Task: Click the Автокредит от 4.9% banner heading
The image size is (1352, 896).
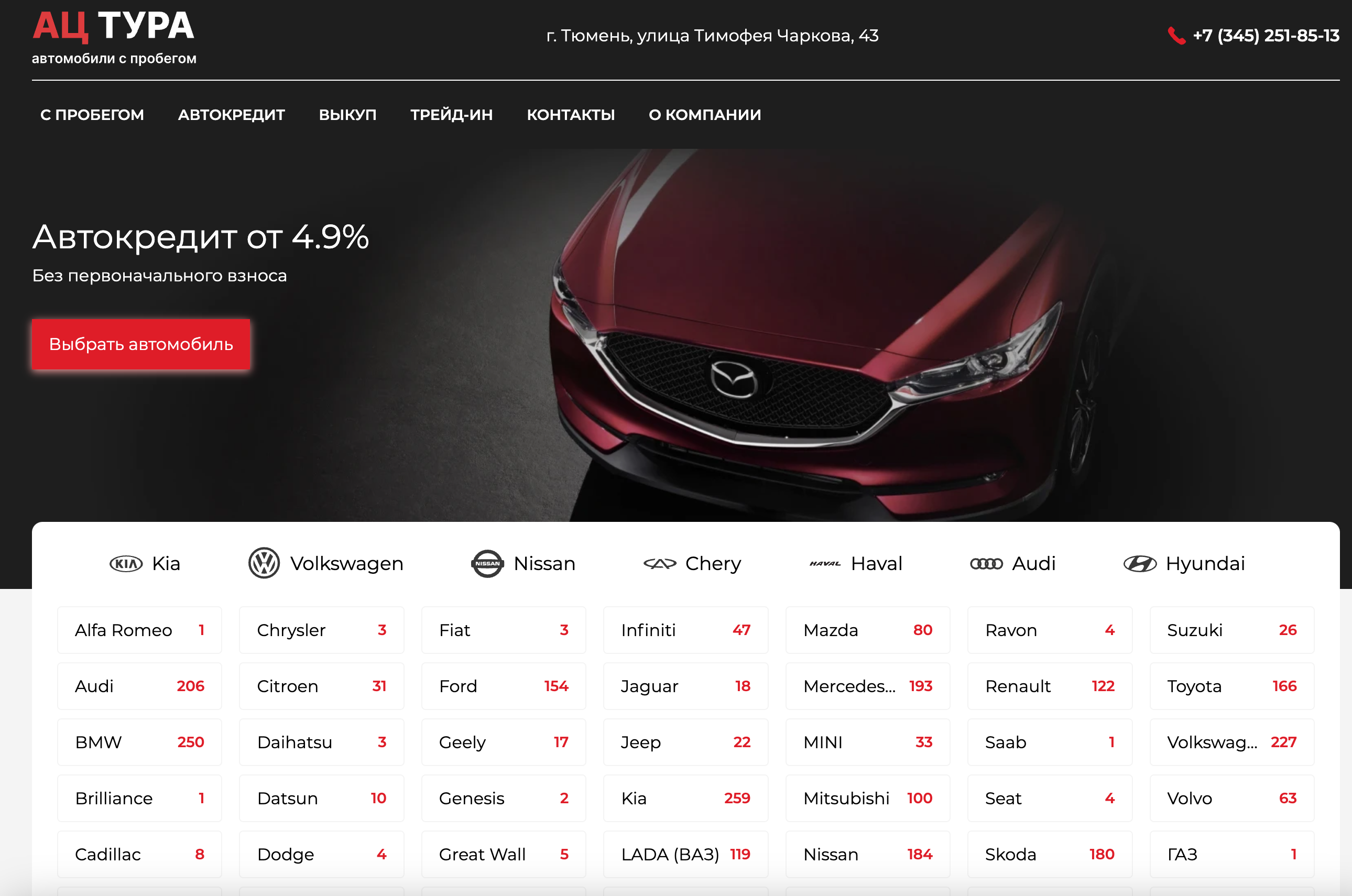Action: click(201, 236)
